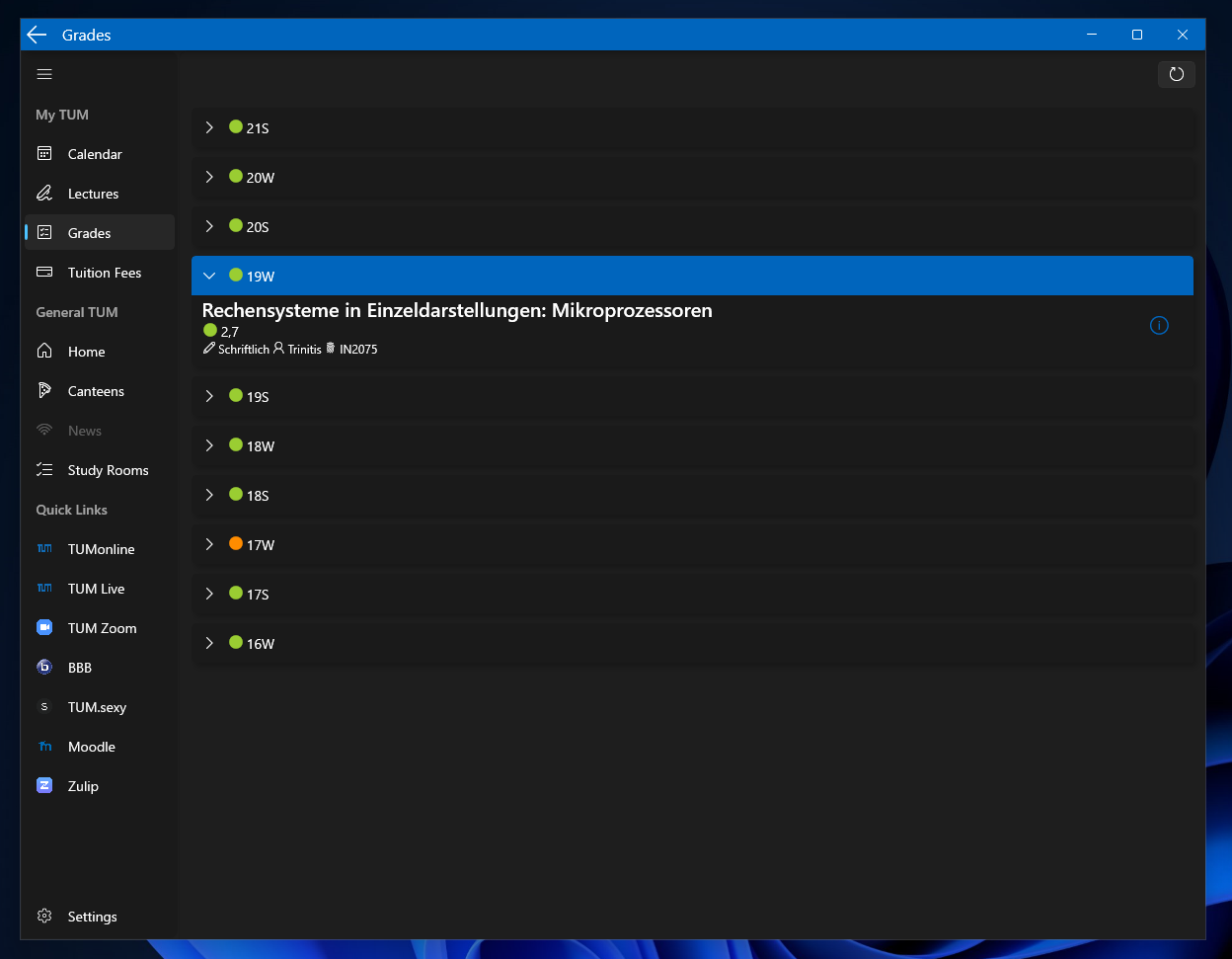The height and width of the screenshot is (959, 1232).
Task: Collapse the 19W semester chevron
Action: [x=209, y=276]
